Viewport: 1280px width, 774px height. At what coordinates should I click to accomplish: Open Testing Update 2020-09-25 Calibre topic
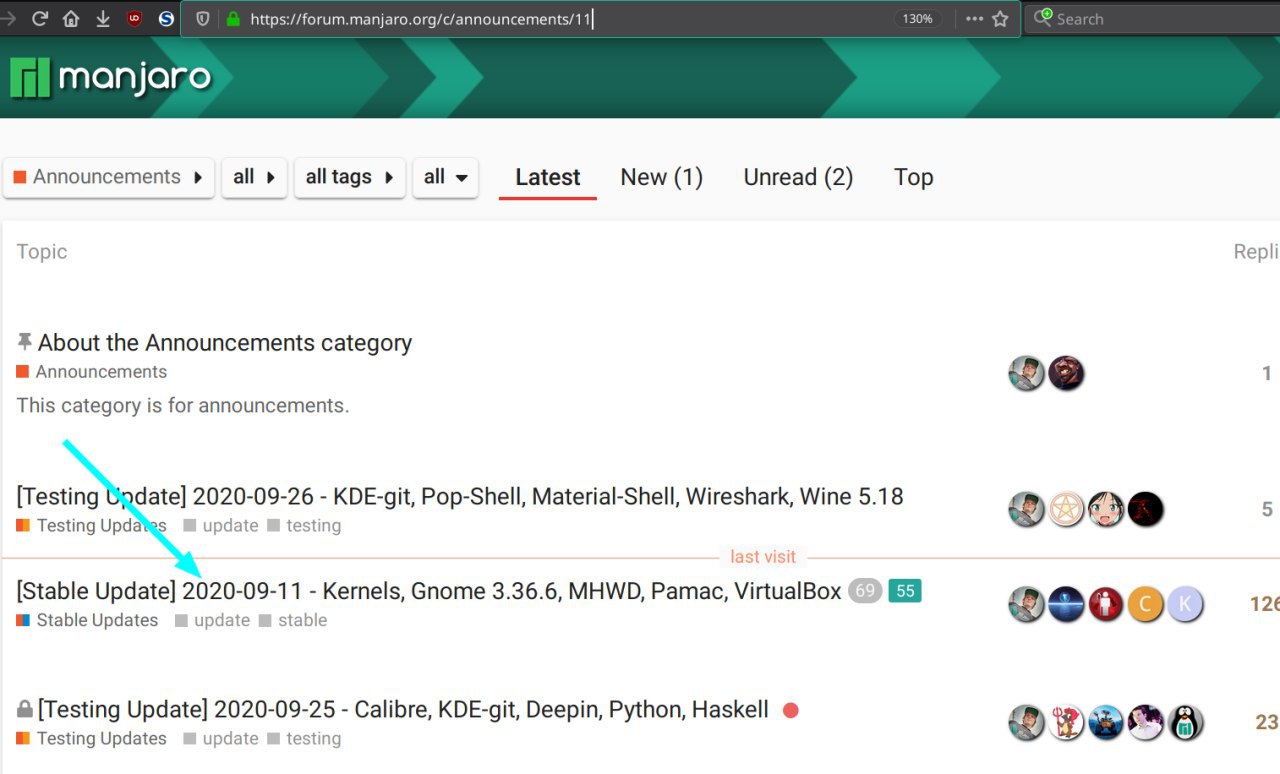click(403, 710)
